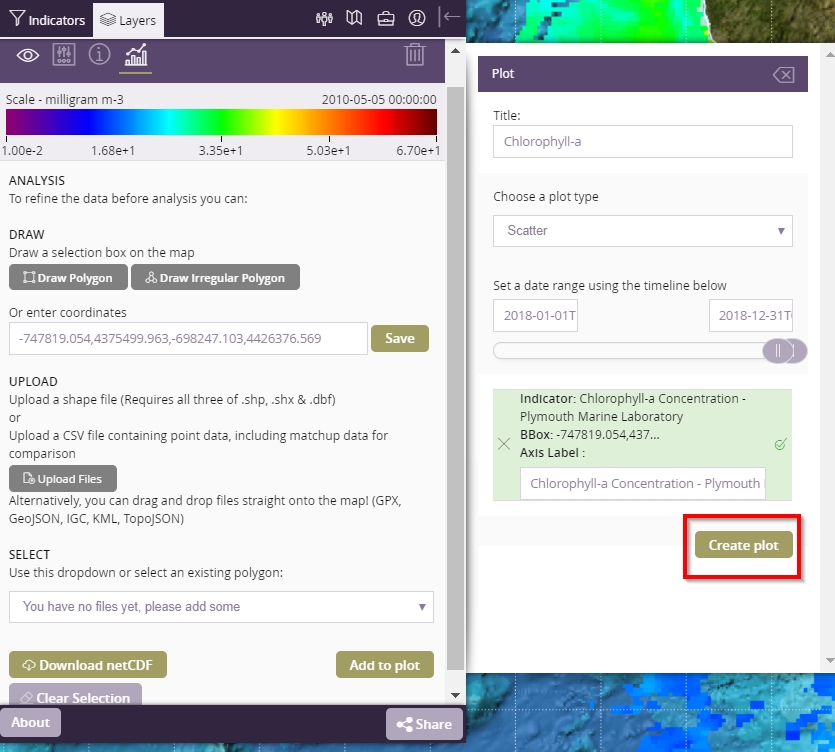The image size is (835, 752).
Task: Click Draw Irregular Polygon button
Action: coord(215,277)
